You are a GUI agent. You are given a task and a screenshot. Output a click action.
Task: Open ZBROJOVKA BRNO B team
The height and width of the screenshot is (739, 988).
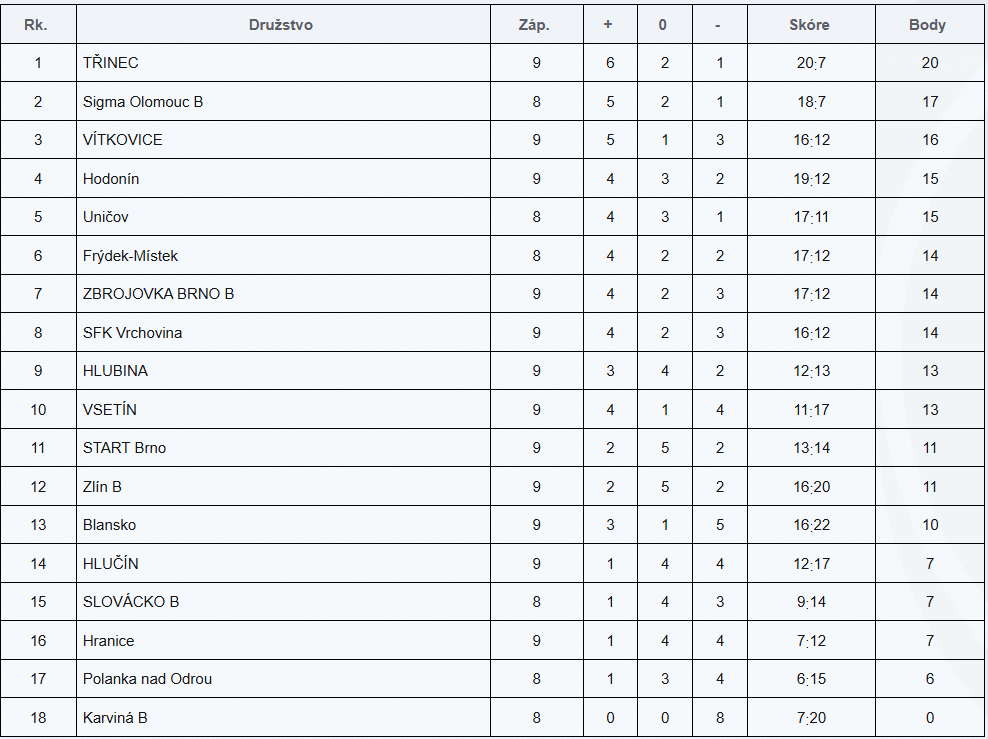[159, 294]
